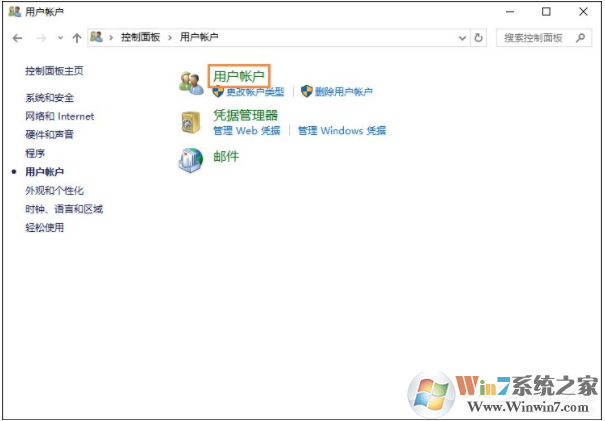This screenshot has height=421, width=605.
Task: Go back using the back arrow
Action: tap(17, 38)
